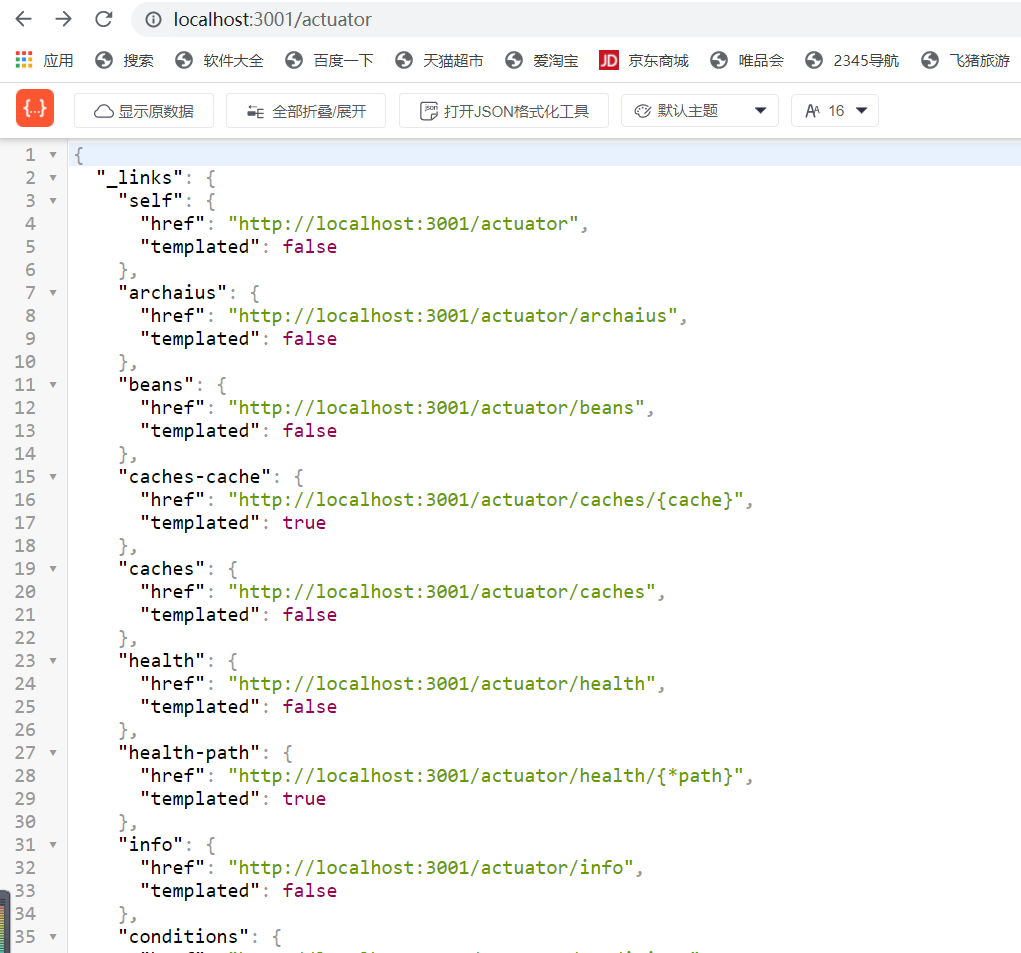
Task: Click line number 10 in the gutter
Action: pos(25,362)
